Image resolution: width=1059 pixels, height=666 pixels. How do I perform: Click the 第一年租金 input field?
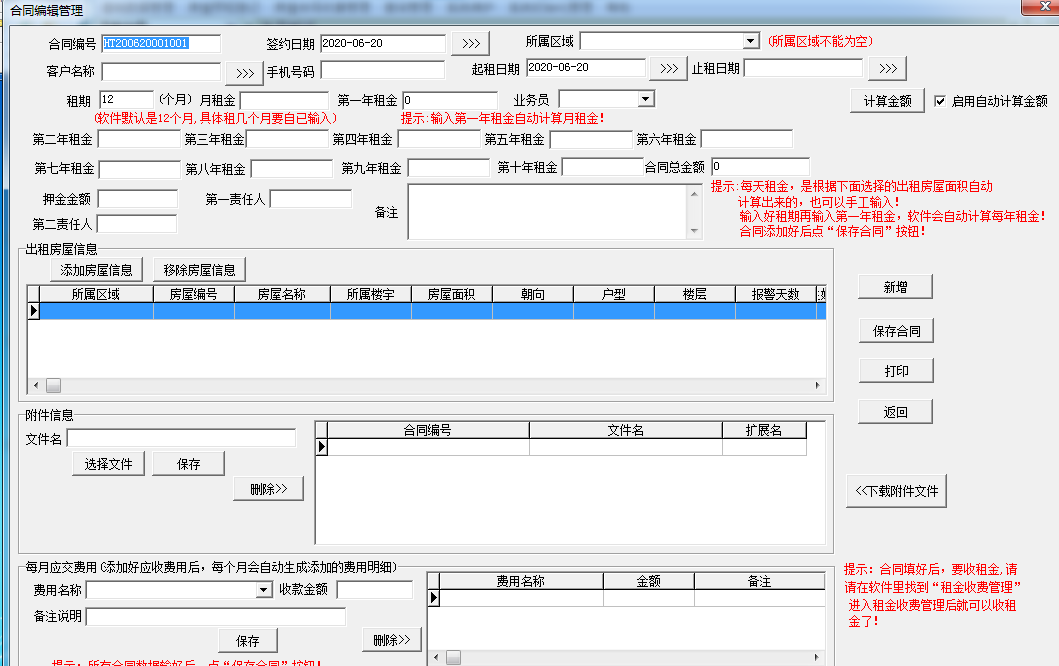(x=450, y=100)
